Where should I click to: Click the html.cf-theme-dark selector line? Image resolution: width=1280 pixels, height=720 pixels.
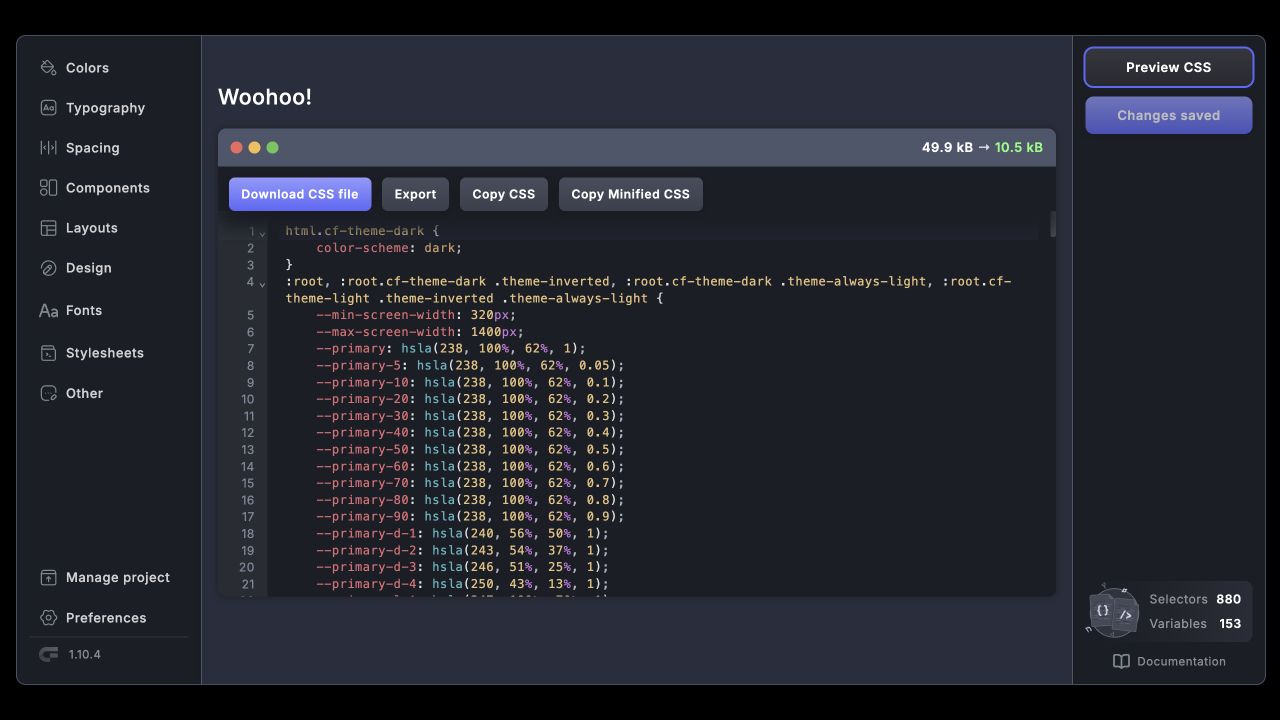[x=362, y=231]
